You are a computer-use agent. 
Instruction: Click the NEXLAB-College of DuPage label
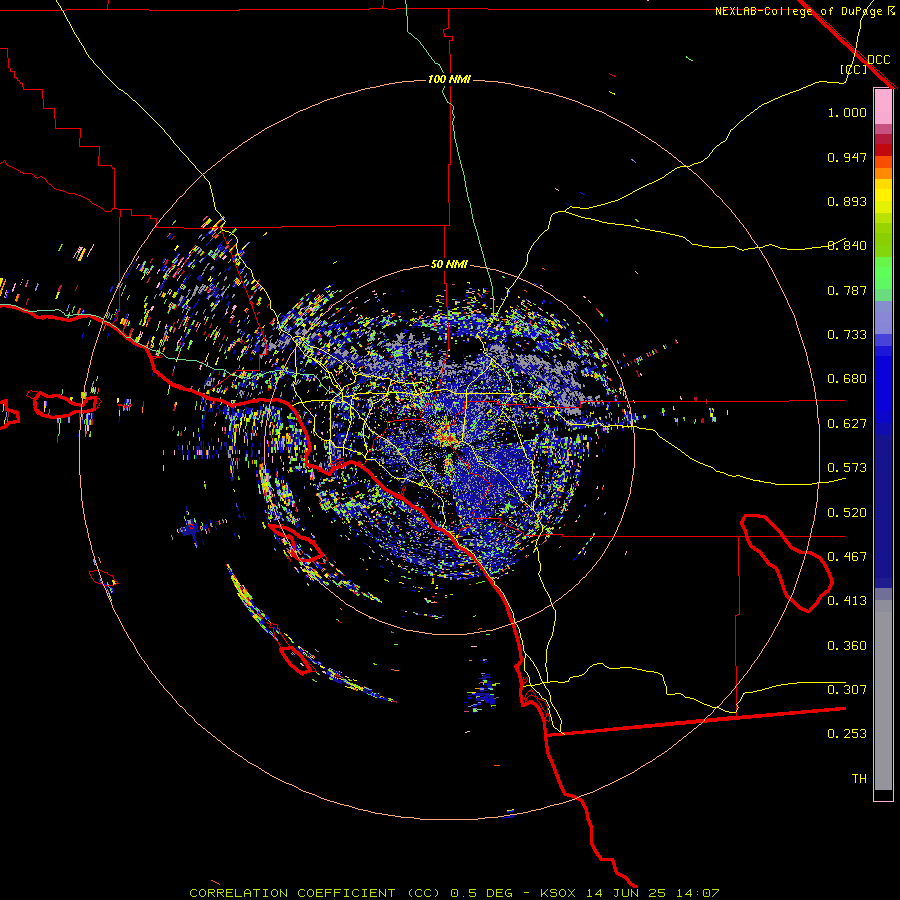click(798, 11)
